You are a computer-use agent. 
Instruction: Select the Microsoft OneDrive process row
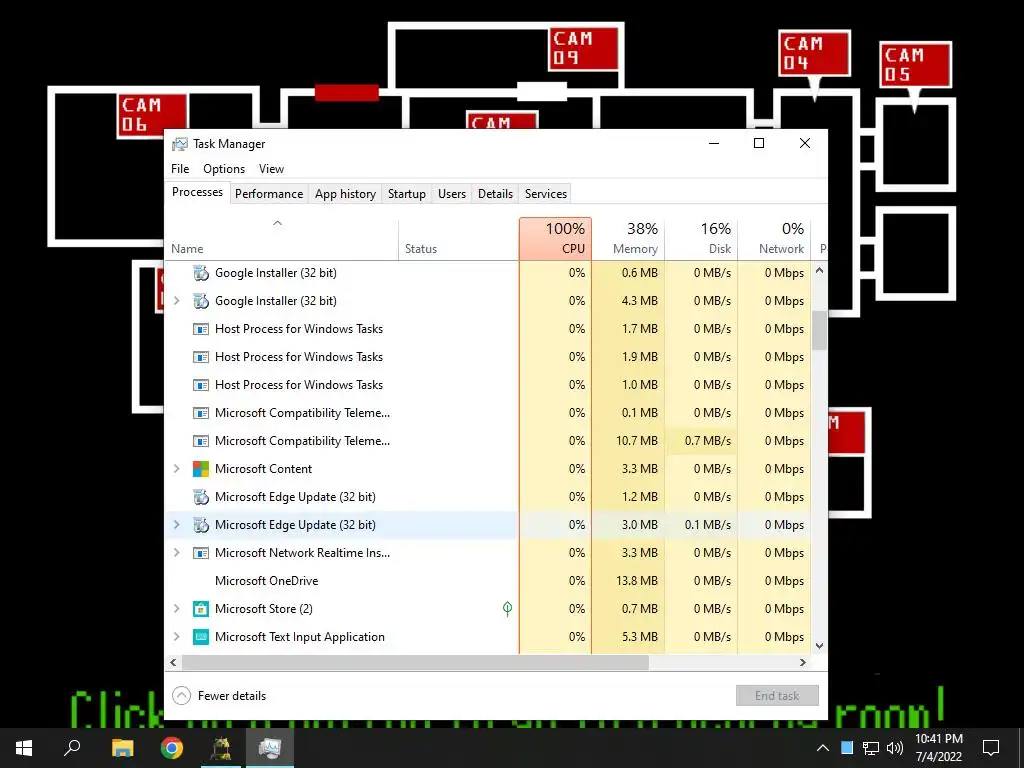(488, 581)
